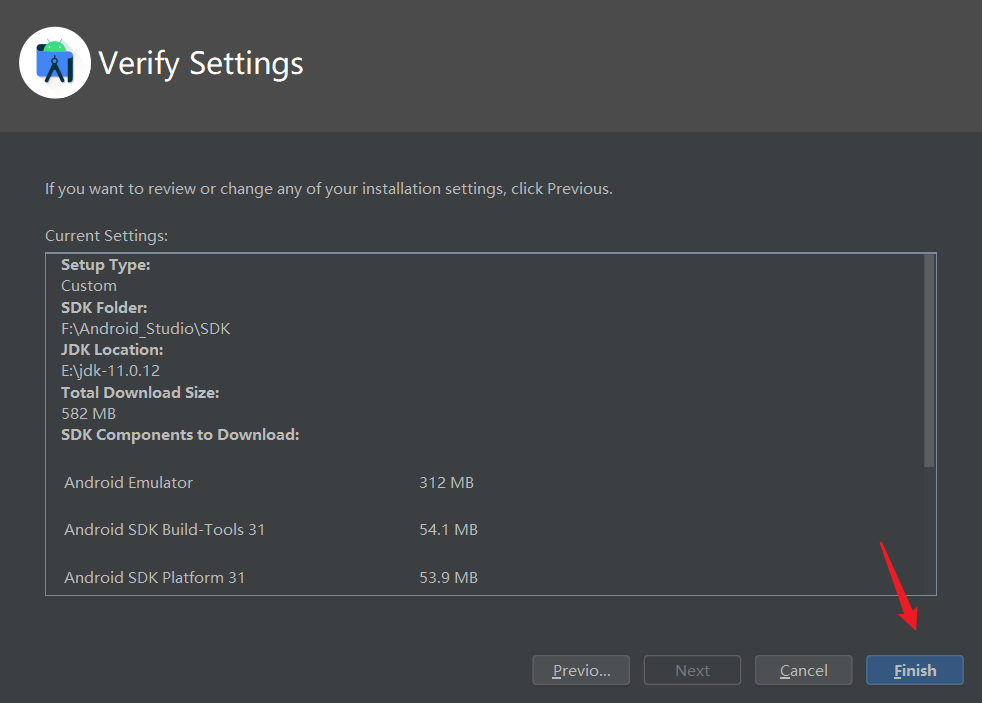Screen dimensions: 982x703
Task: Select the Android Emulator list entry
Action: [128, 482]
